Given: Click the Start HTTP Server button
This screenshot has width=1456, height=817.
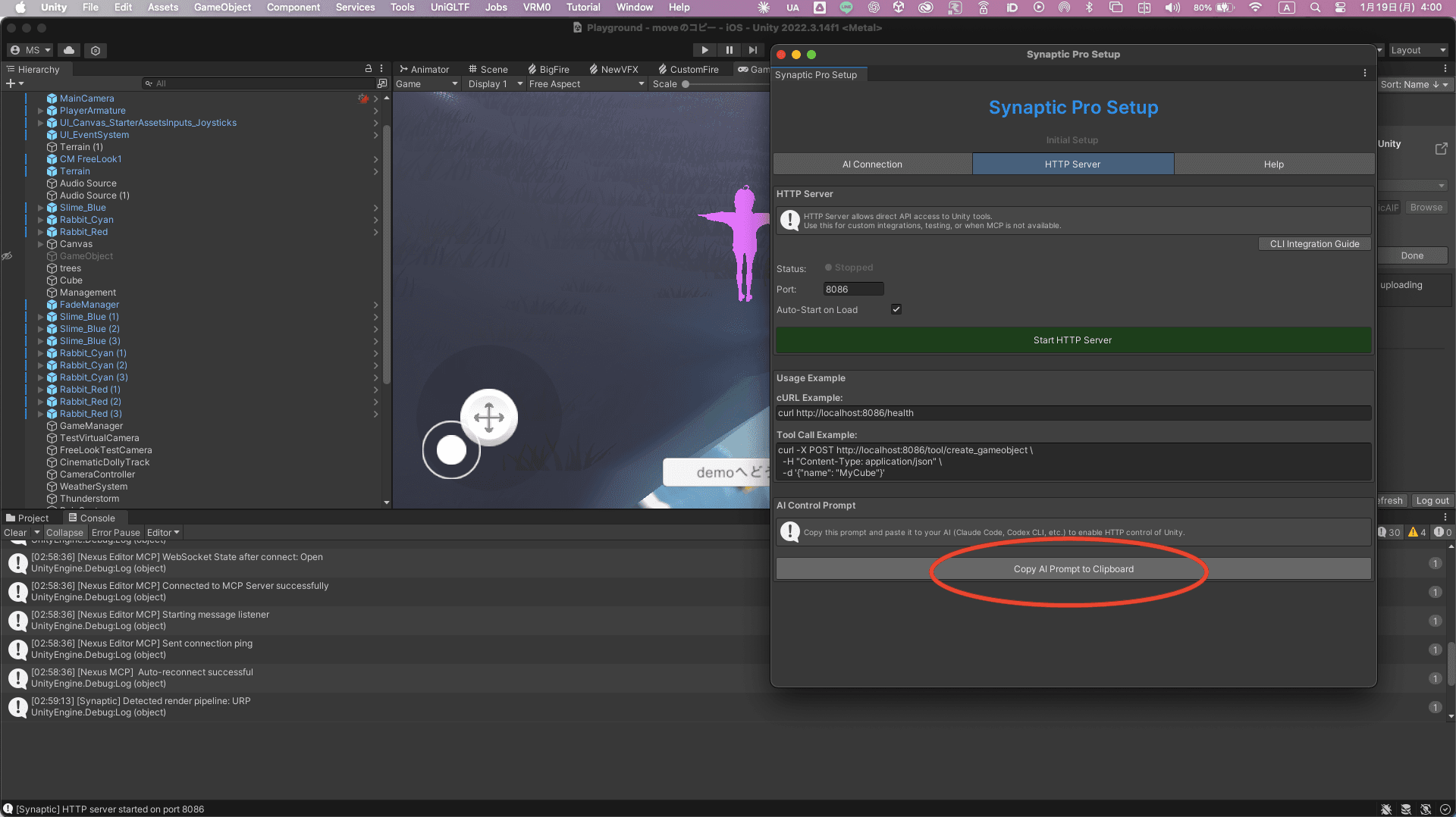Looking at the screenshot, I should tap(1072, 340).
